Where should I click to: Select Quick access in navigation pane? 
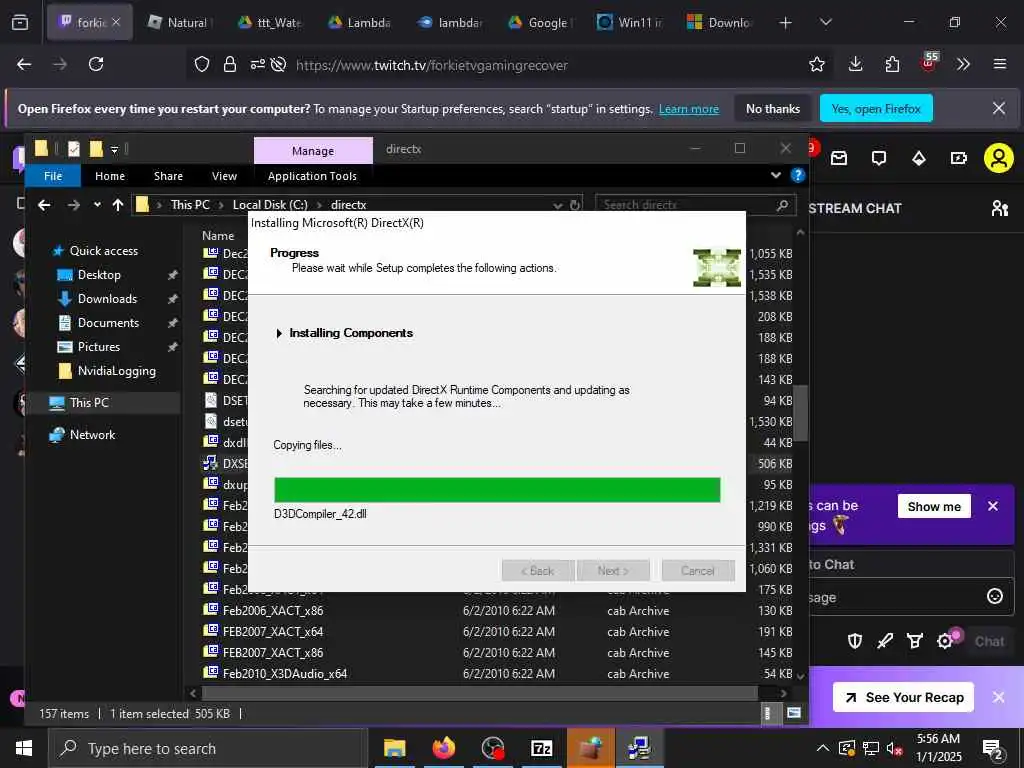tap(103, 251)
